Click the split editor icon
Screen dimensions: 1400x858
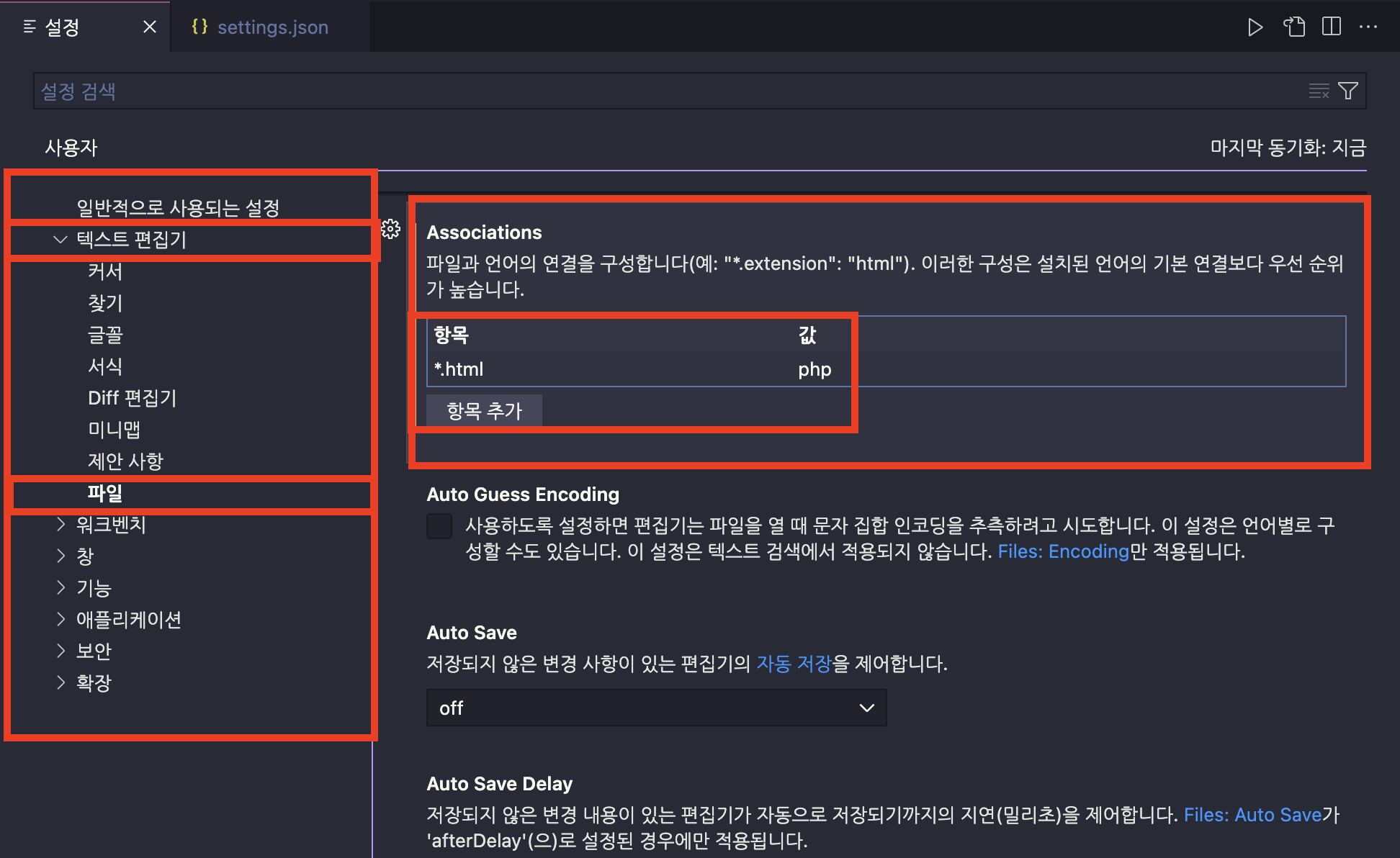[1332, 27]
